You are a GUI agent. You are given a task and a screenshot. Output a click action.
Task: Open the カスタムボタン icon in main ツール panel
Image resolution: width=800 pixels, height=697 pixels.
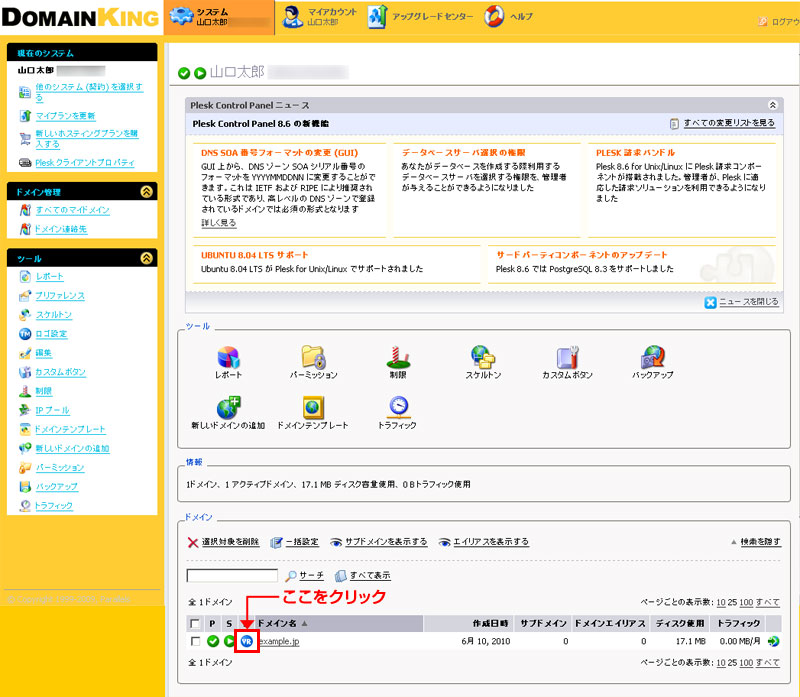pos(567,357)
